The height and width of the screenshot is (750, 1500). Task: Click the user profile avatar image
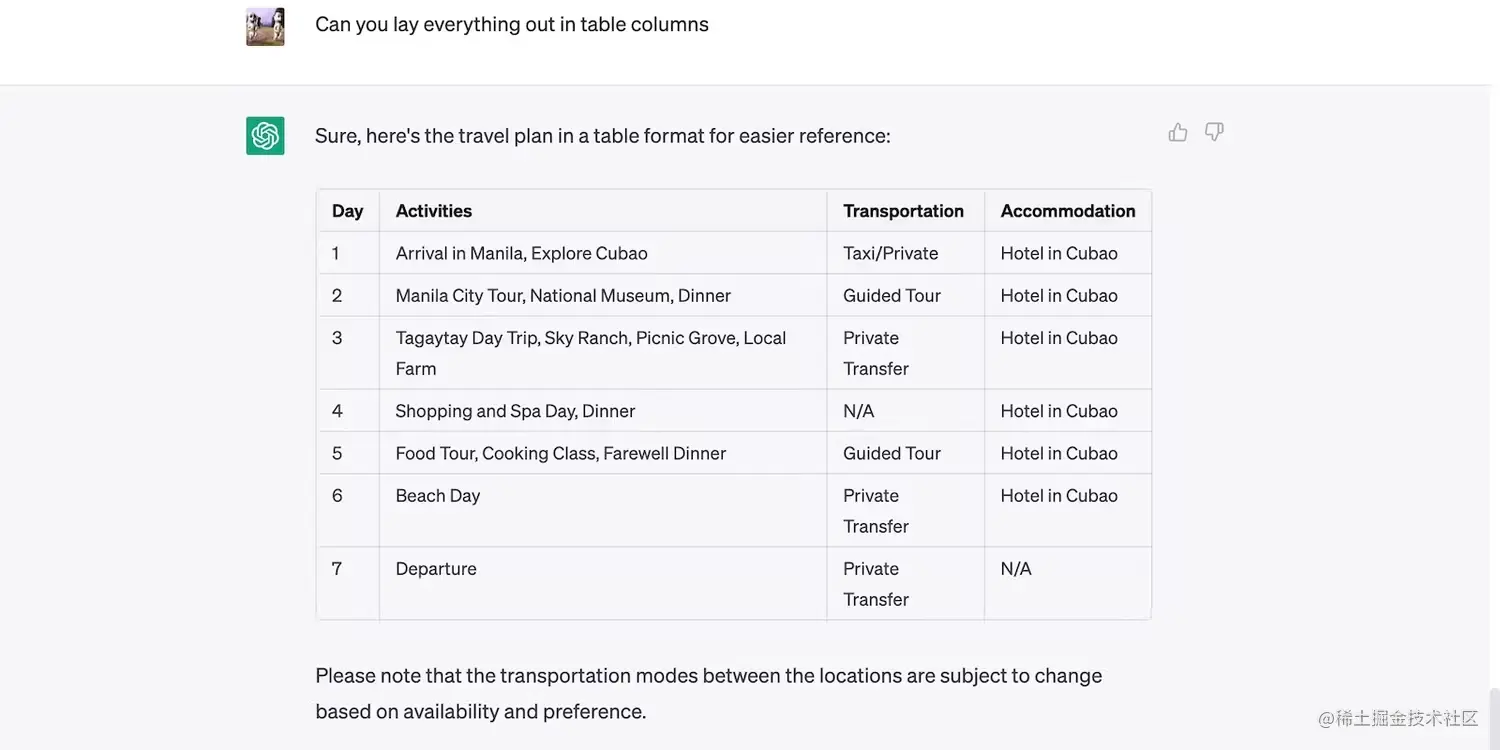(265, 27)
